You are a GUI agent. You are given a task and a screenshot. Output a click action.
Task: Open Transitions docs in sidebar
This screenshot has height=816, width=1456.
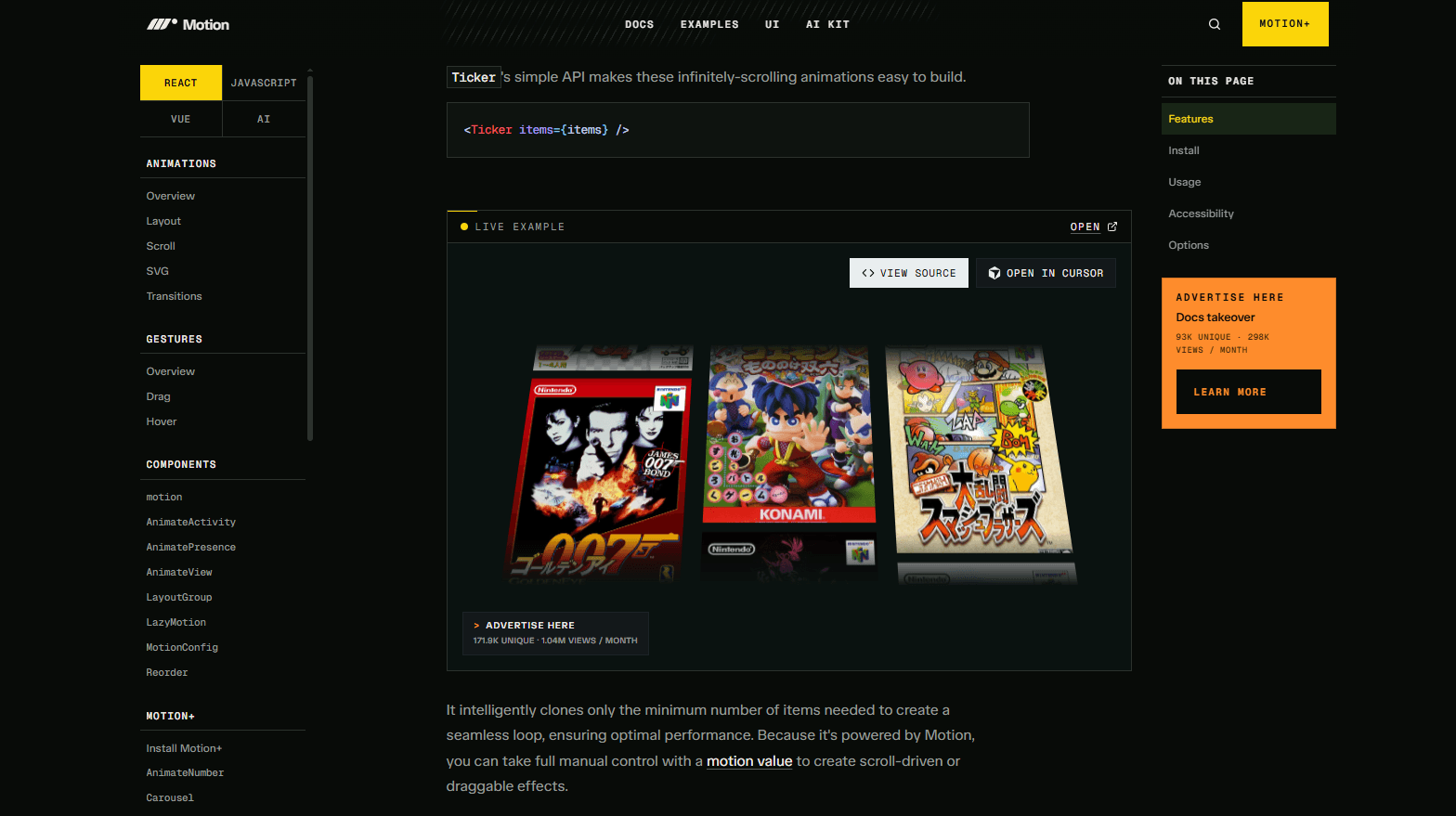pyautogui.click(x=174, y=296)
